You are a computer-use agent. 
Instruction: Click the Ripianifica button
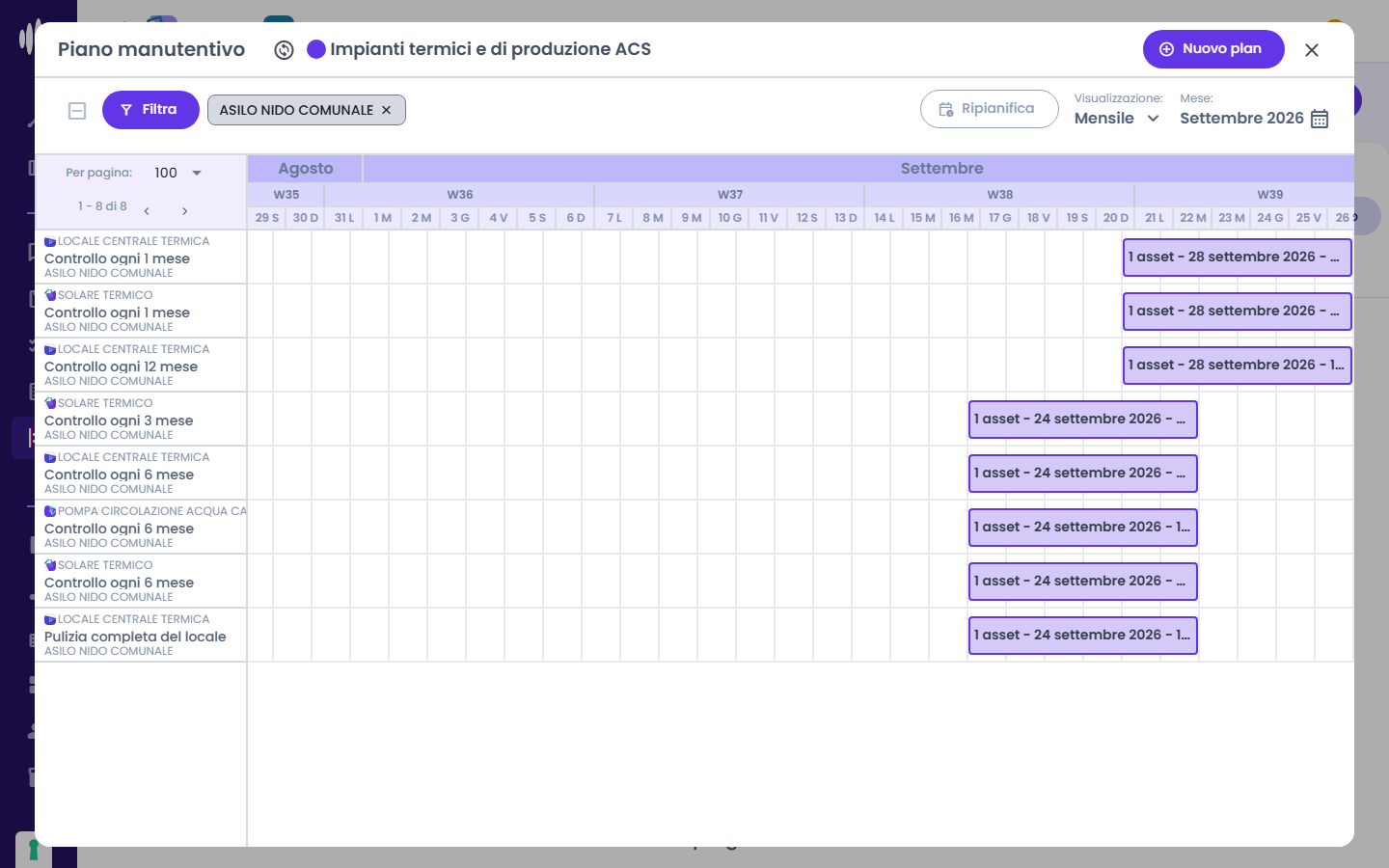click(989, 109)
